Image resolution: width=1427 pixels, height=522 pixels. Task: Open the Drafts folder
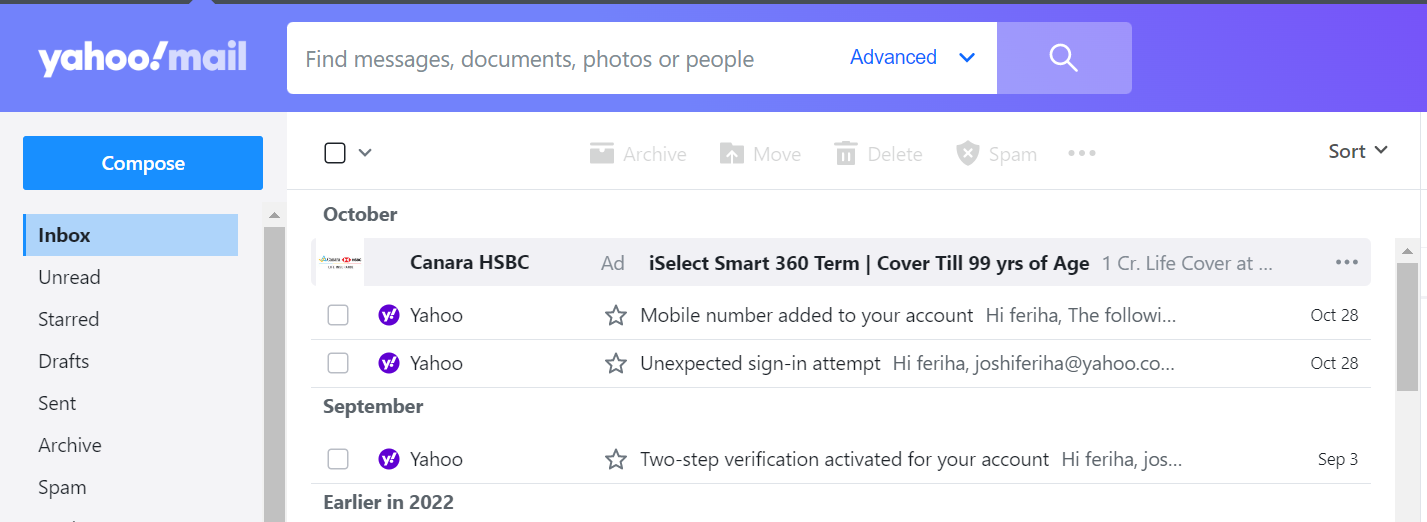click(131, 361)
